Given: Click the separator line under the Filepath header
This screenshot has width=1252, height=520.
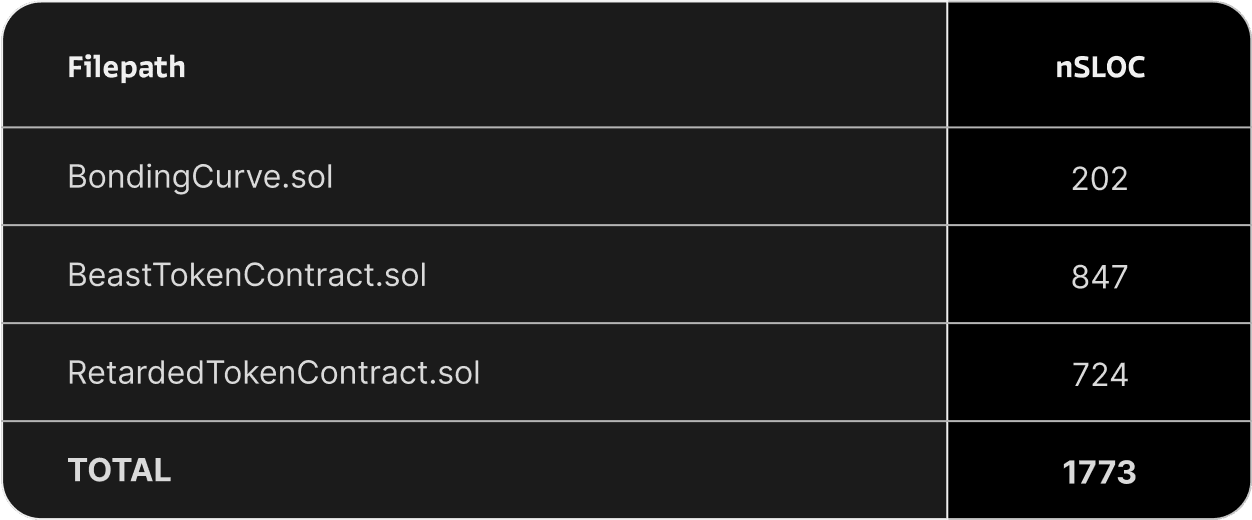Looking at the screenshot, I should click(x=474, y=127).
